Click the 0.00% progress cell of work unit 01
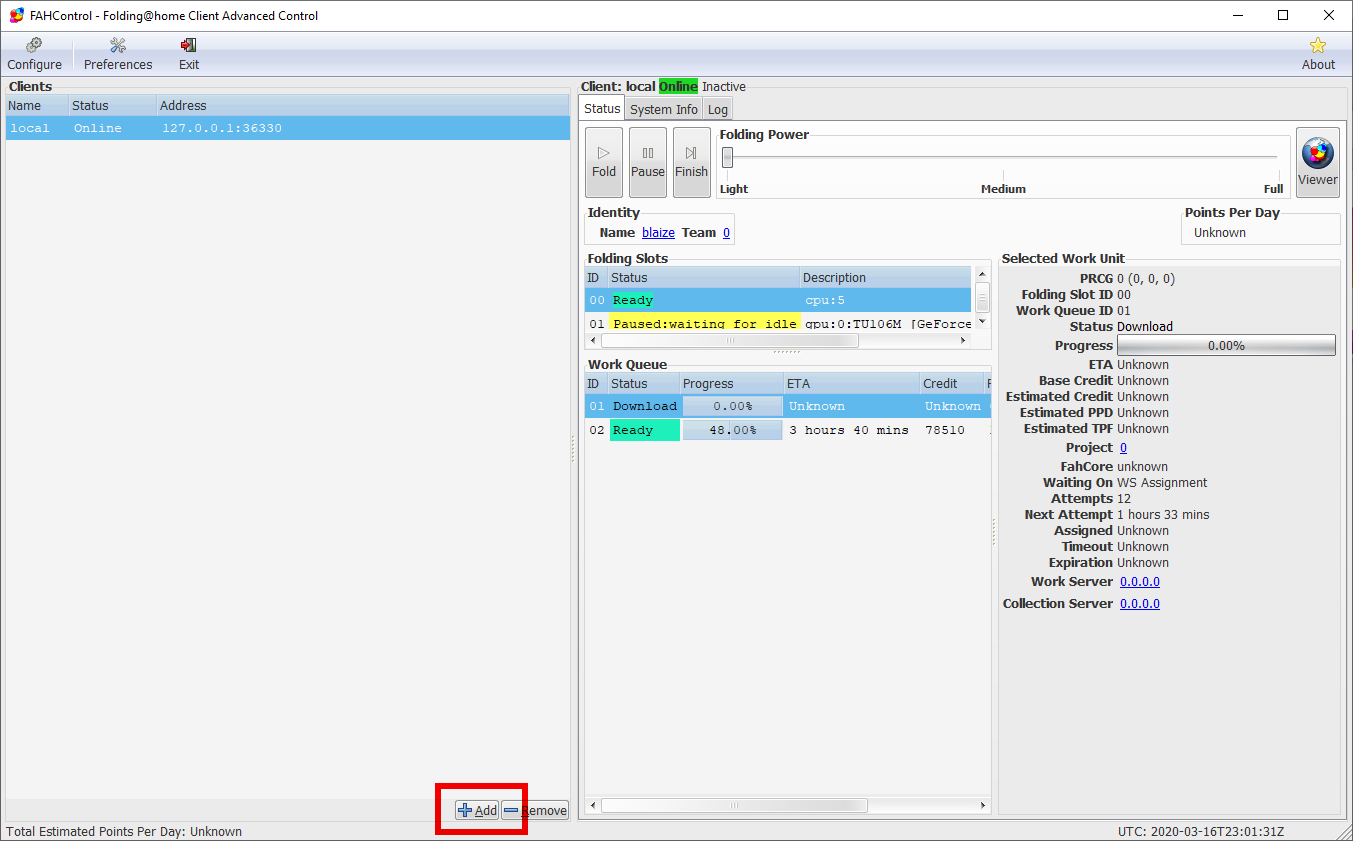The width and height of the screenshot is (1353, 841). pos(732,406)
